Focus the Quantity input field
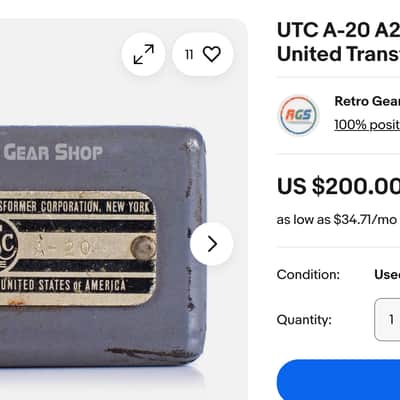The height and width of the screenshot is (400, 400). [x=387, y=319]
